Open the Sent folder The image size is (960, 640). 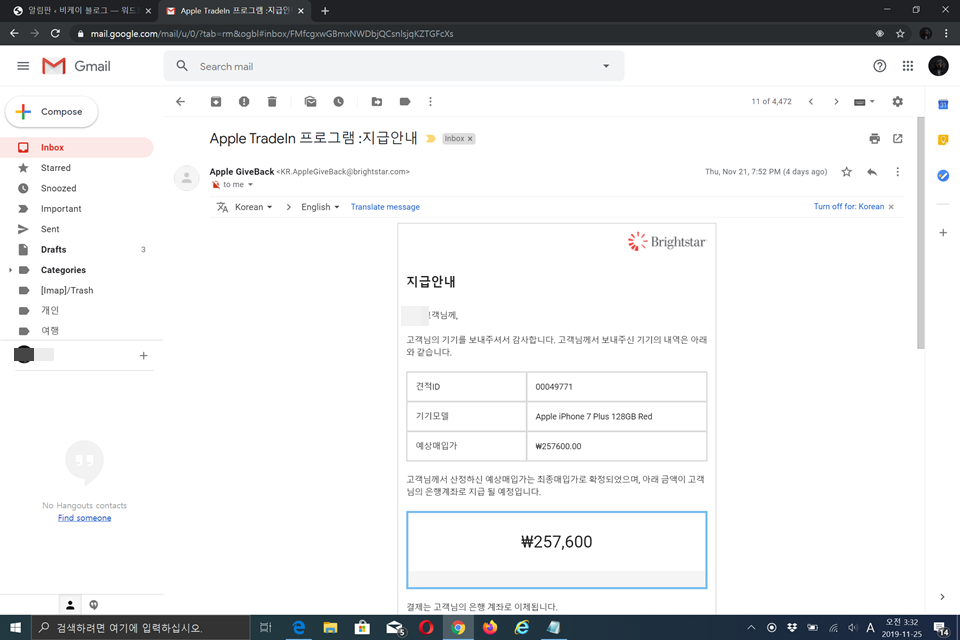coord(77,229)
